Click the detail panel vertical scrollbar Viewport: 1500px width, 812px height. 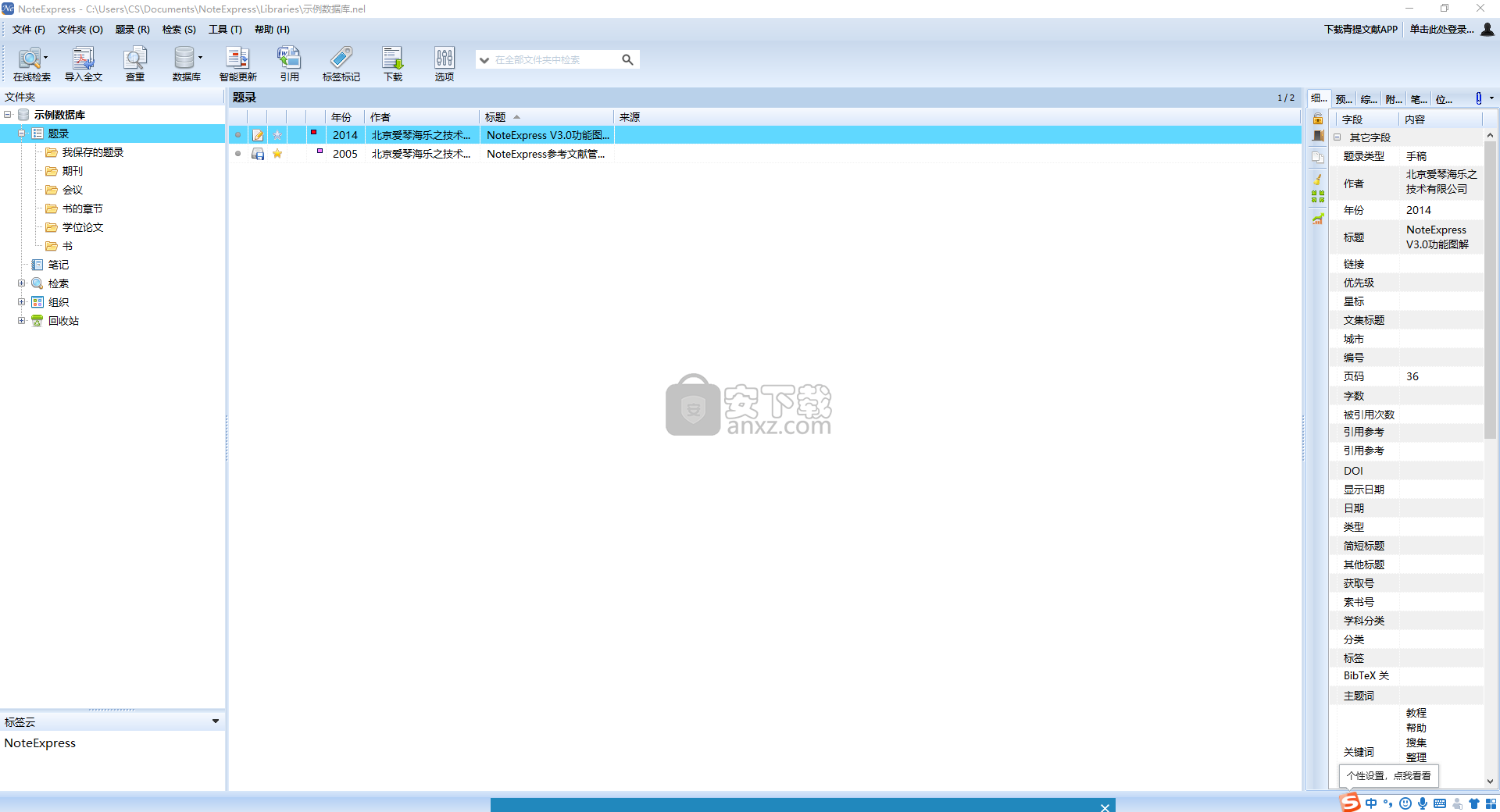tap(1490, 290)
